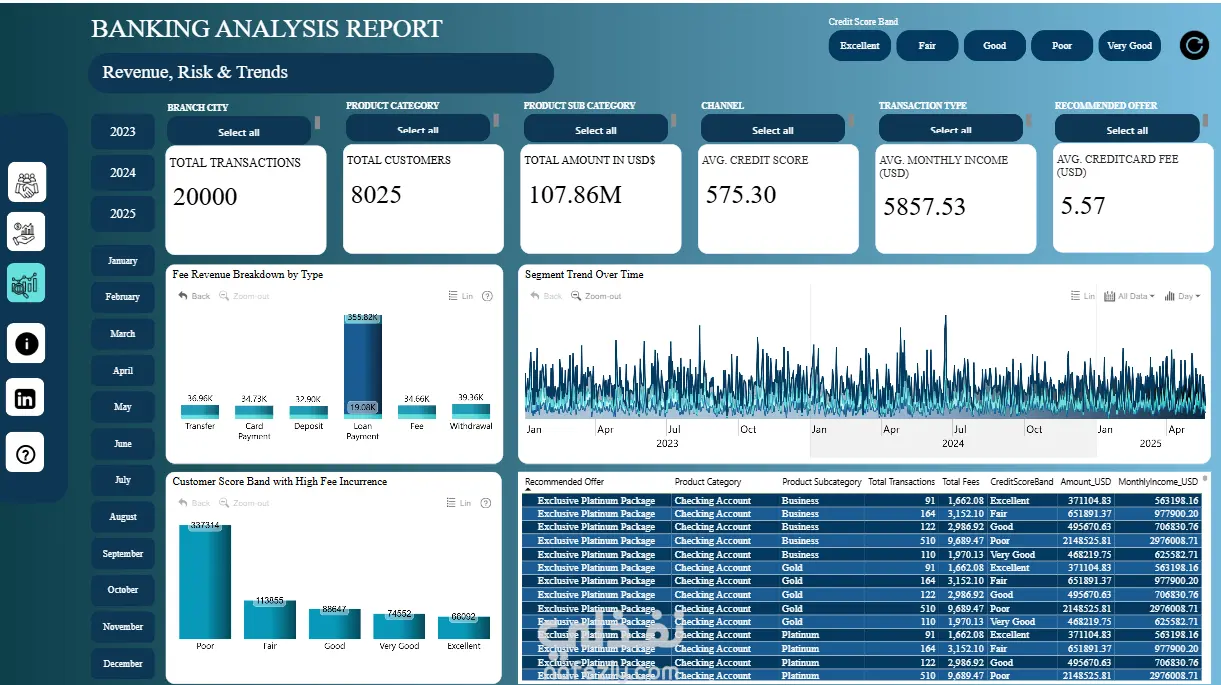
Task: Click the reset filters refresh icon
Action: [x=1194, y=45]
